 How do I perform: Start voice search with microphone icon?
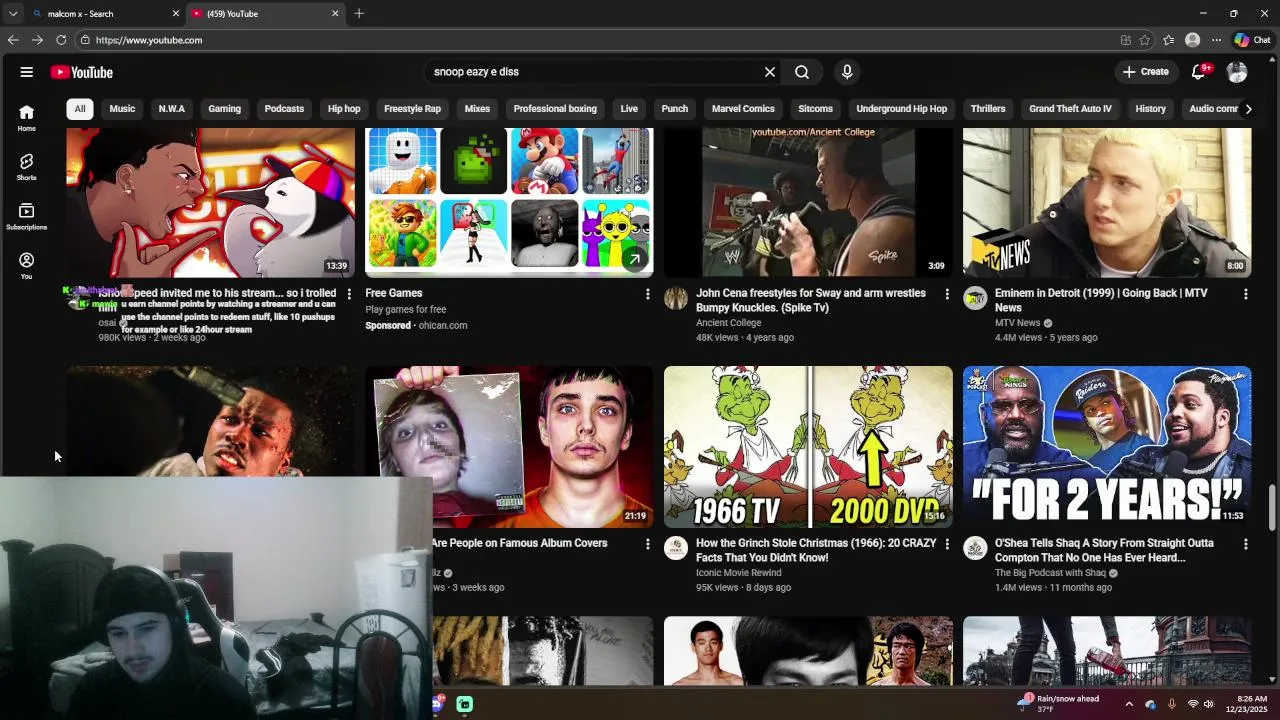pos(847,72)
